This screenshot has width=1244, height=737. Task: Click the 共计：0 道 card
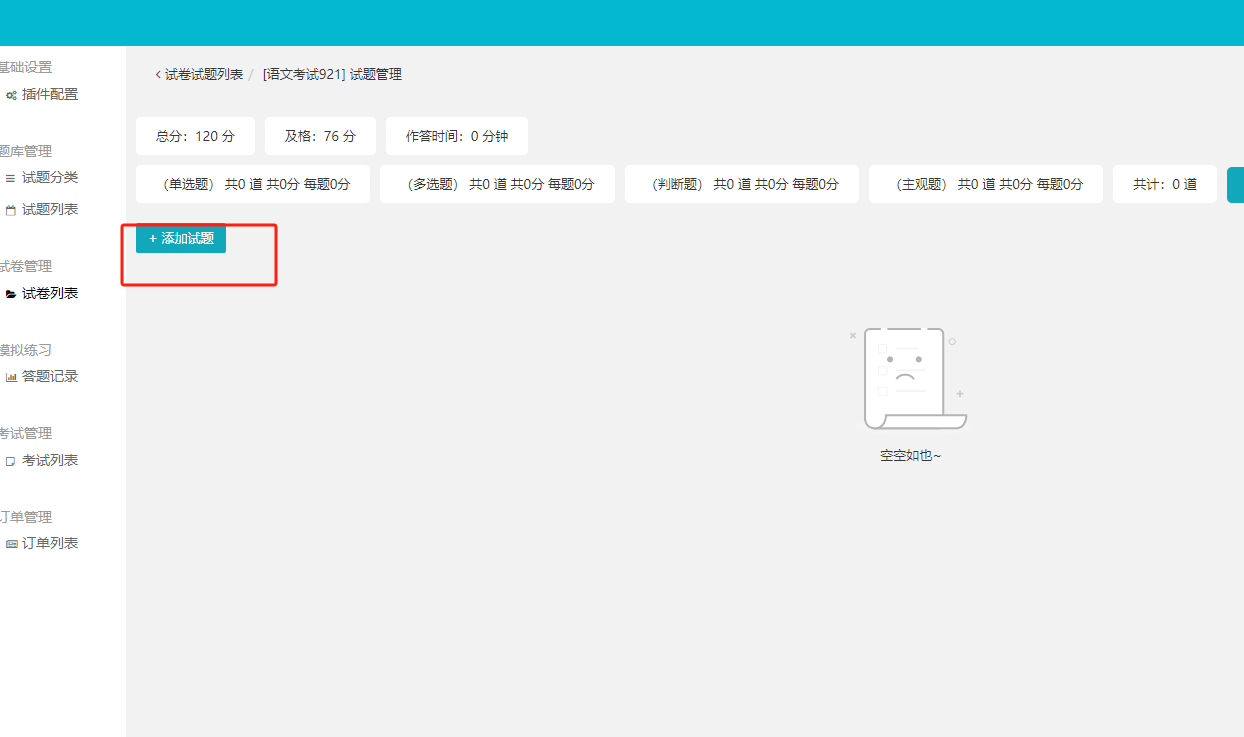(x=1165, y=184)
